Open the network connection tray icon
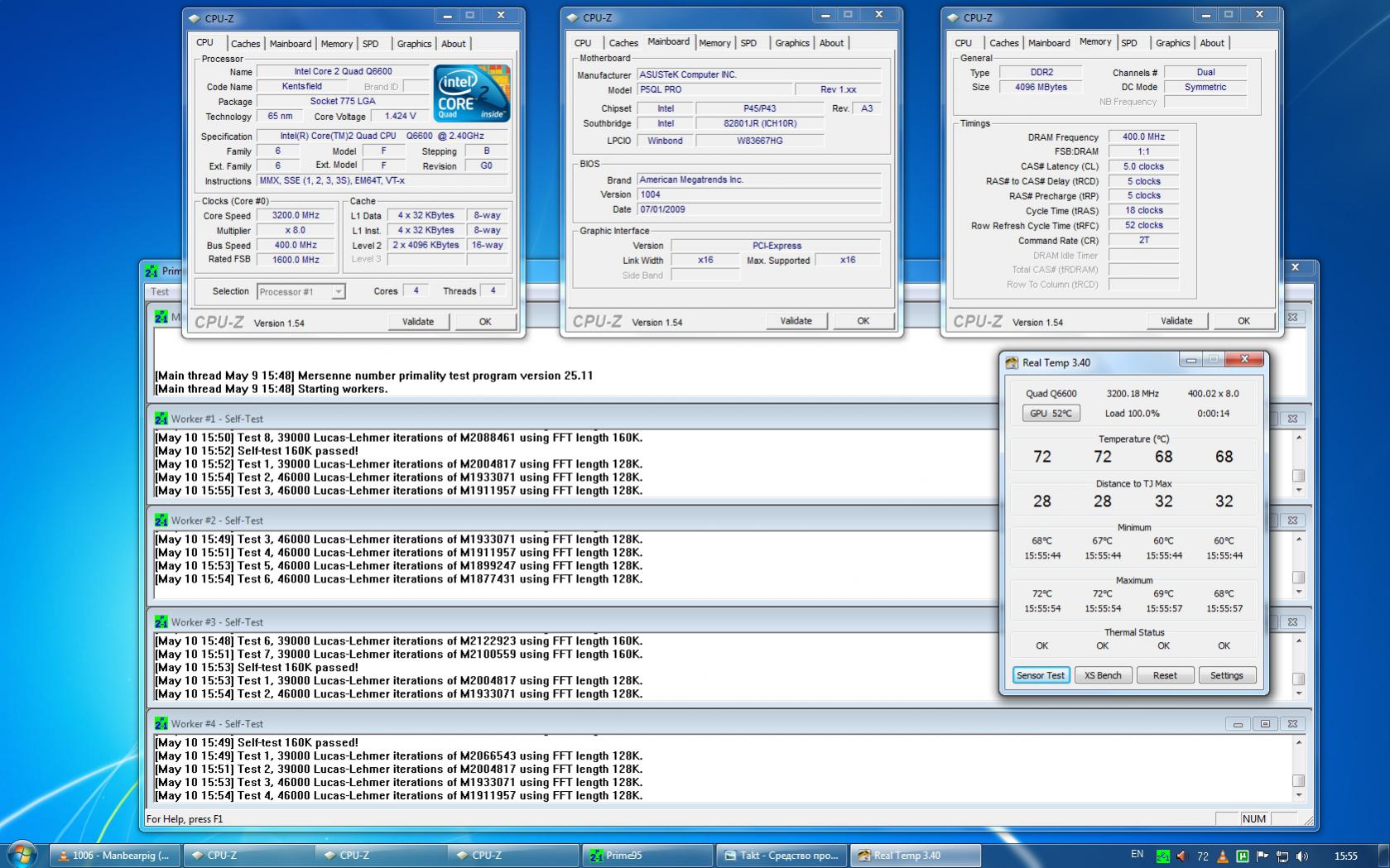 click(1282, 856)
